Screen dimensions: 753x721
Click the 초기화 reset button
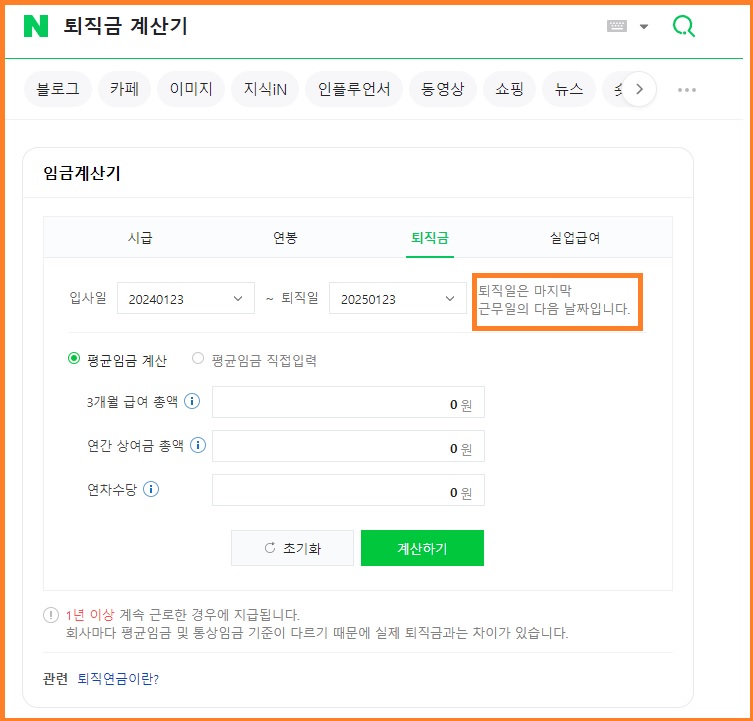pyautogui.click(x=292, y=548)
